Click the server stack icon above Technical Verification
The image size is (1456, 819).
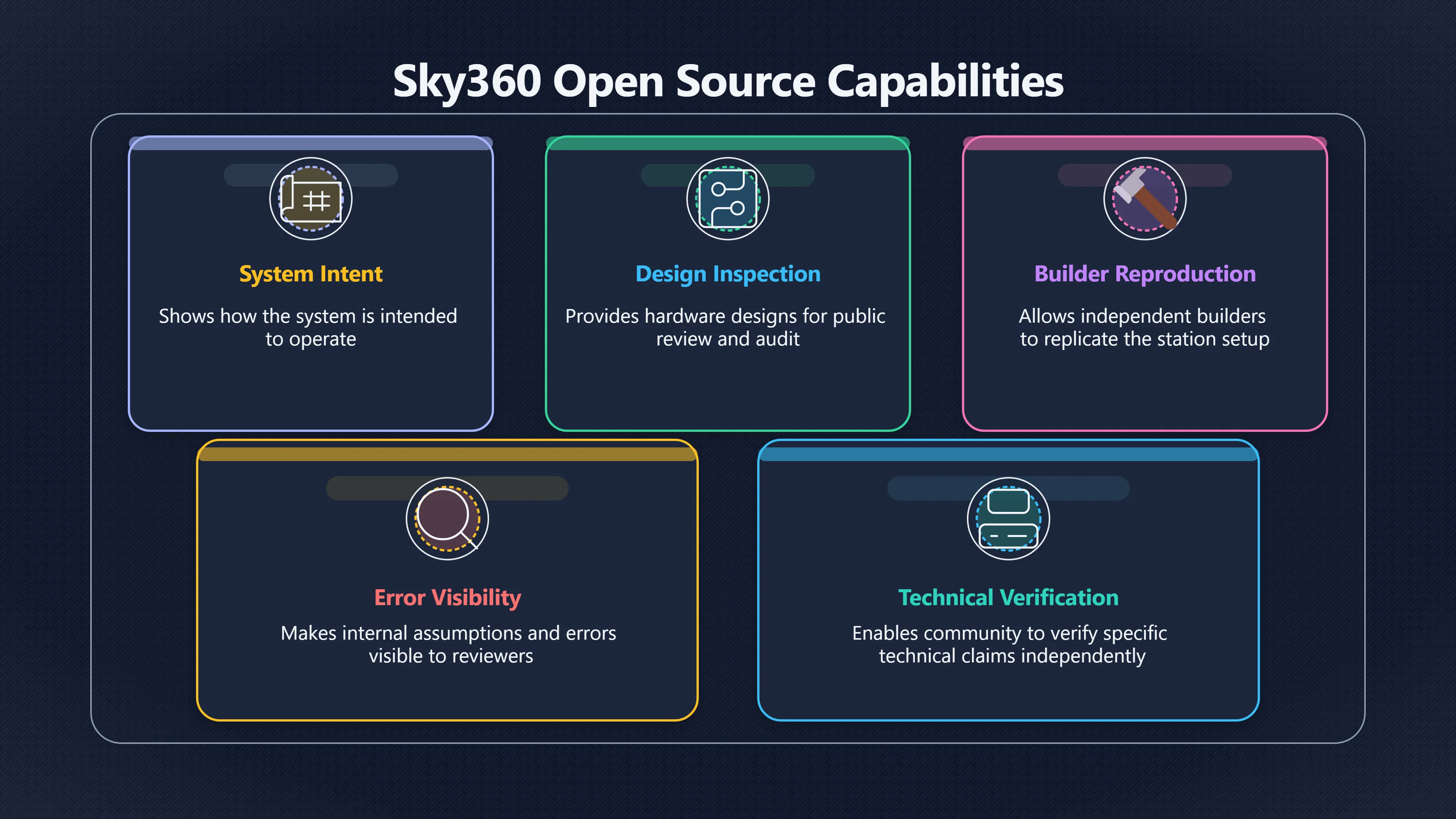[x=1008, y=518]
